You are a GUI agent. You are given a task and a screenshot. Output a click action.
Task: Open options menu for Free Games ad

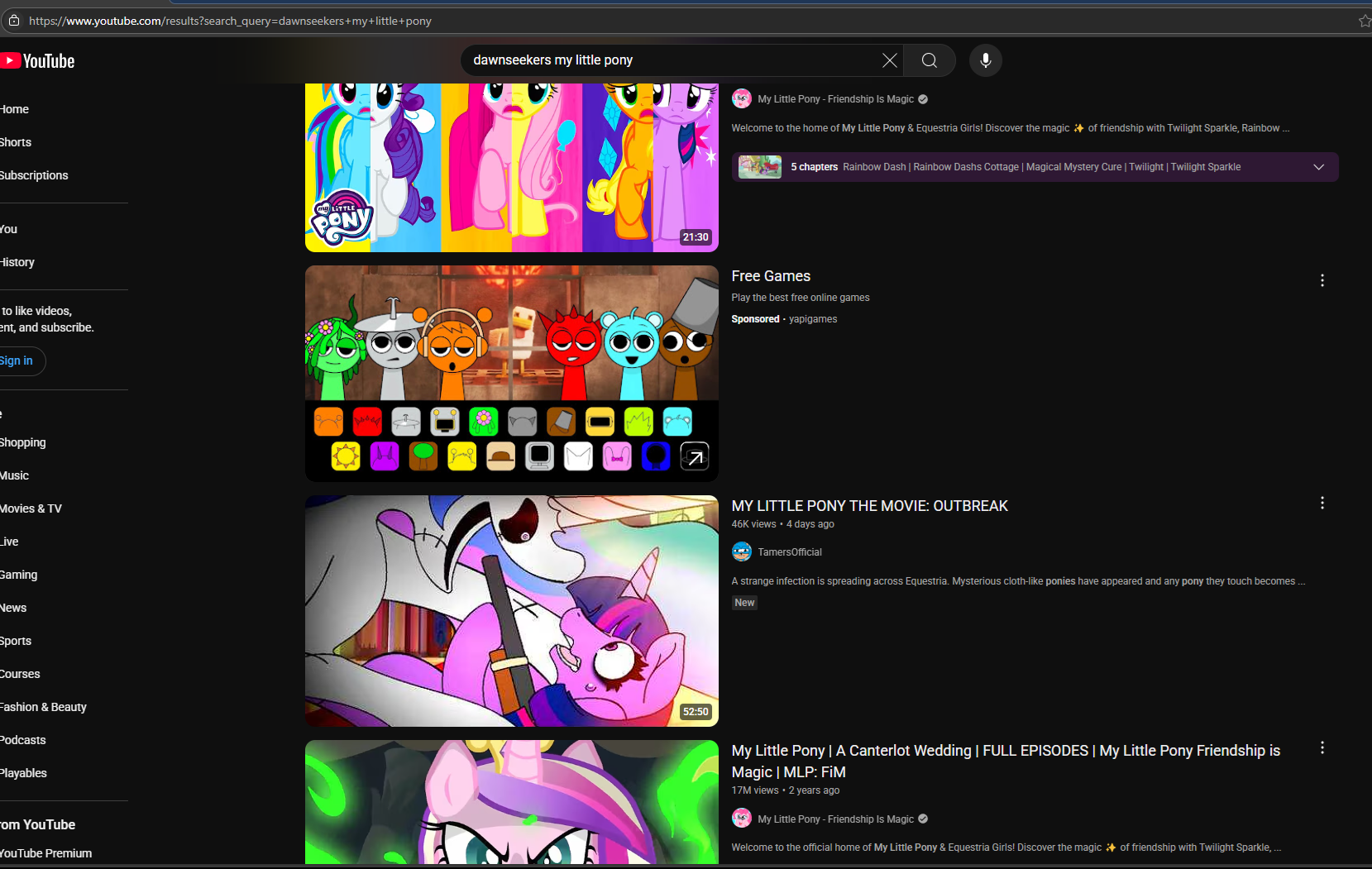click(x=1322, y=280)
